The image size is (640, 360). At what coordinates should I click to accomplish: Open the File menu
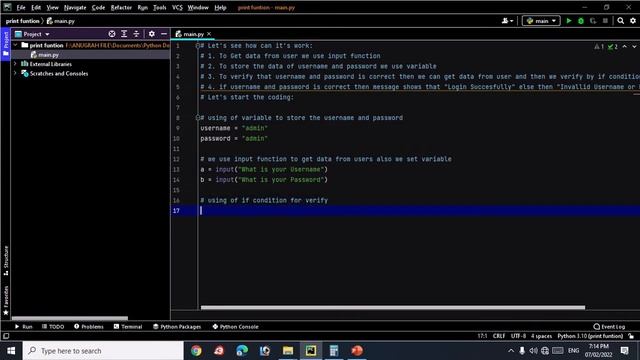pyautogui.click(x=21, y=7)
